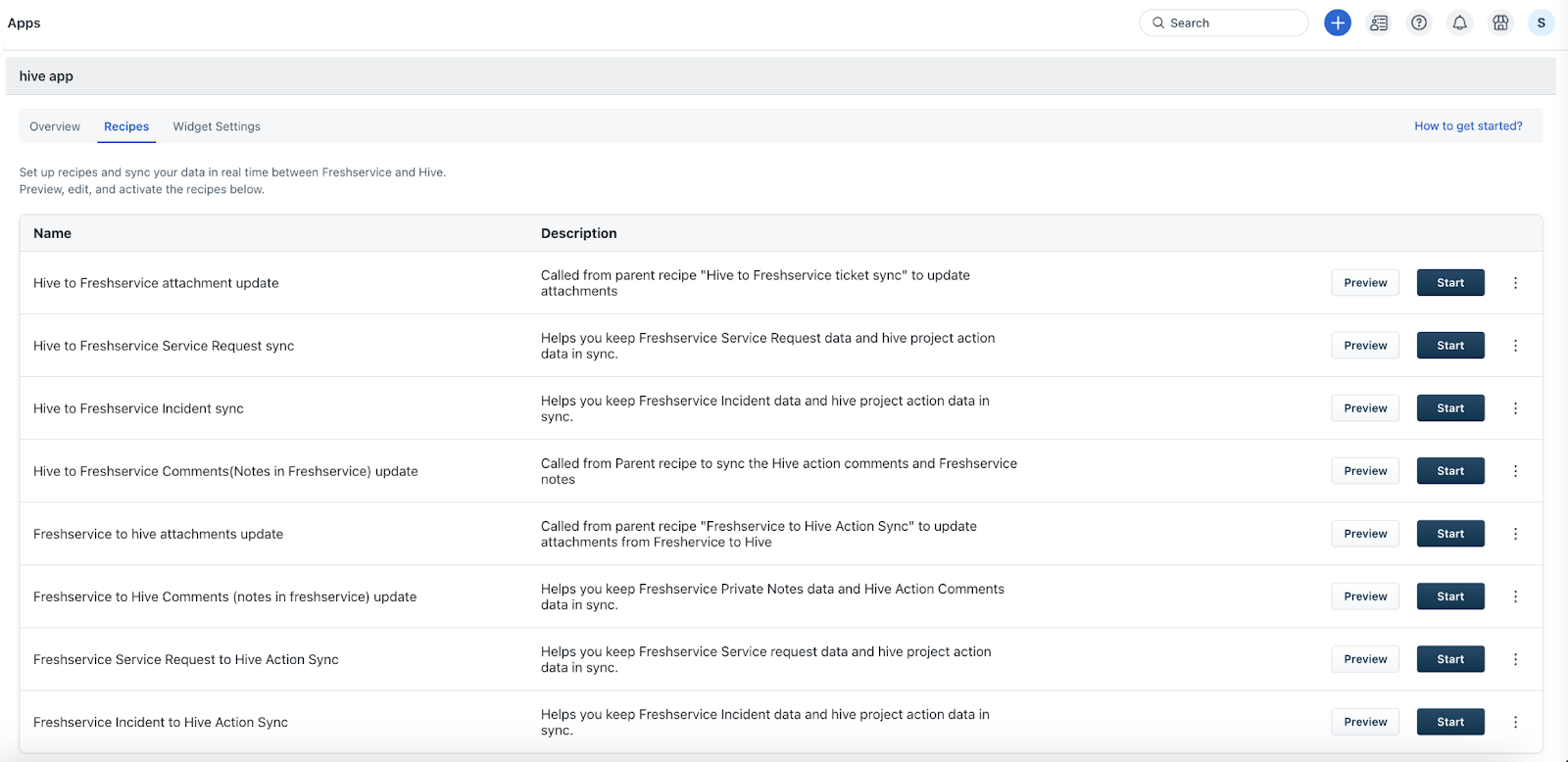Start Hive to Freshservice attachment update recipe
This screenshot has height=762, width=1568.
pos(1450,283)
